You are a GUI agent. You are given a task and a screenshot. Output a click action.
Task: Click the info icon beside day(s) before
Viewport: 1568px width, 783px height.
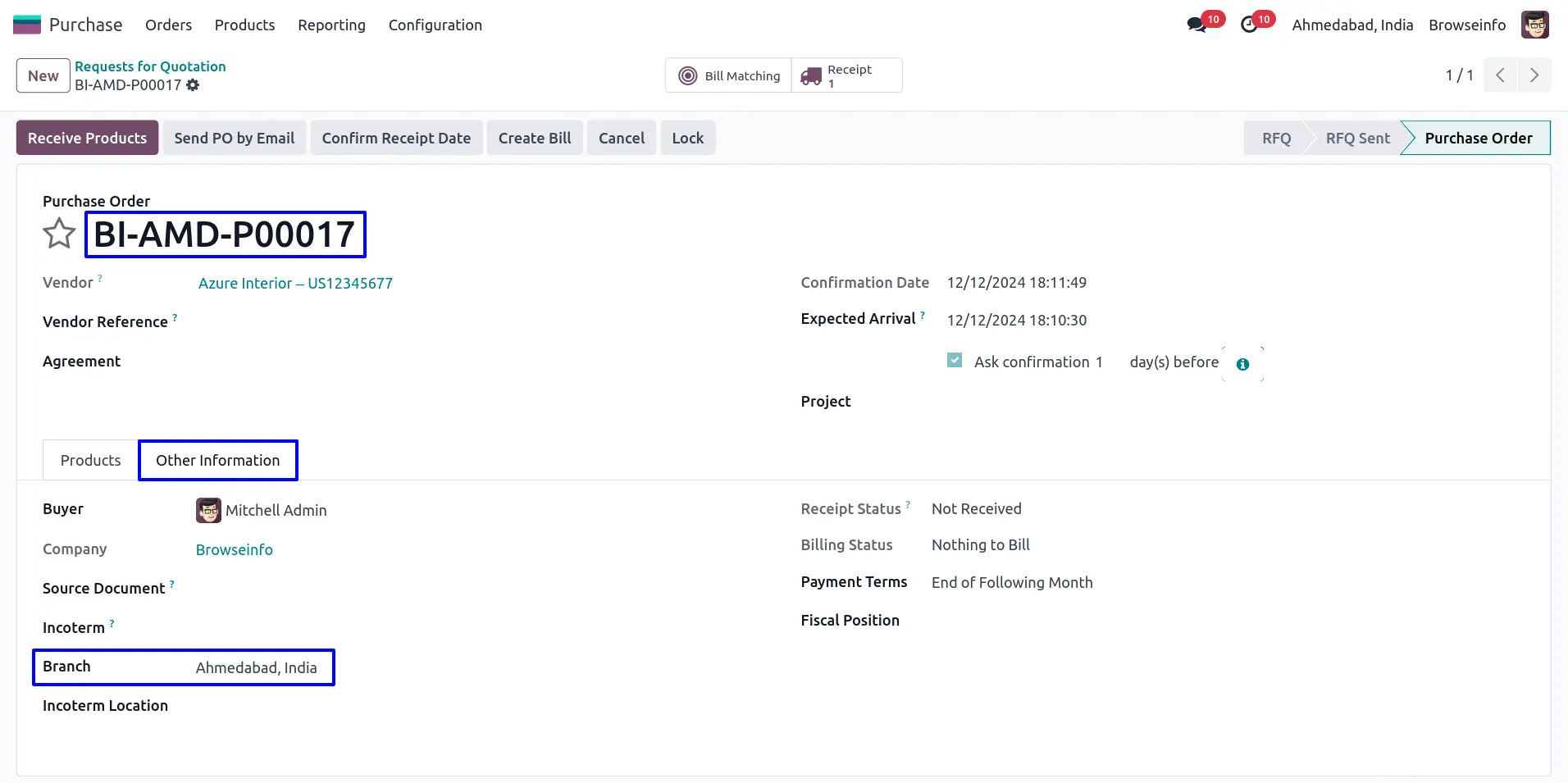[1242, 364]
